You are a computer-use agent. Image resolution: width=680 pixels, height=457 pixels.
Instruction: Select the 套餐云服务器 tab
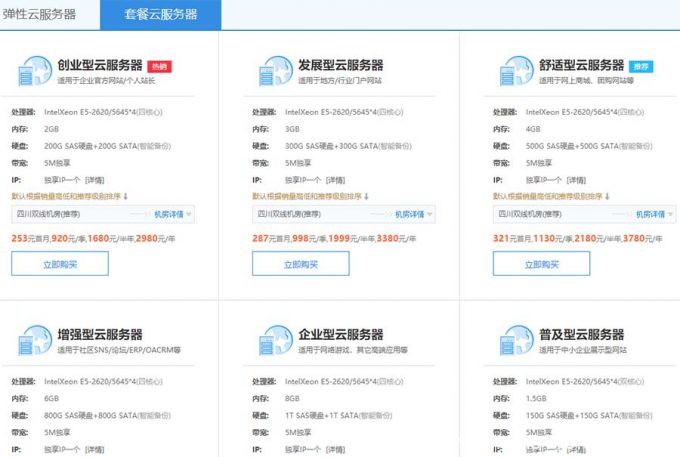point(160,14)
